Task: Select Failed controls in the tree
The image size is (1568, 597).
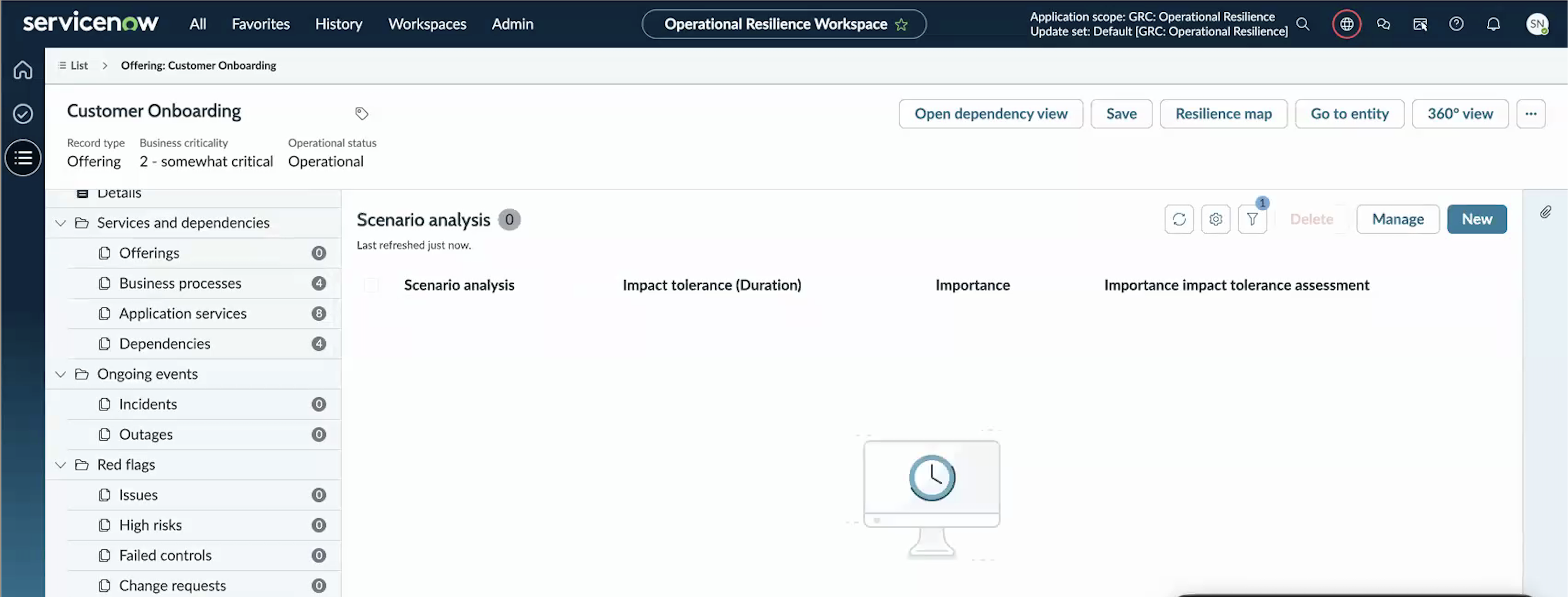Action: 204,555
